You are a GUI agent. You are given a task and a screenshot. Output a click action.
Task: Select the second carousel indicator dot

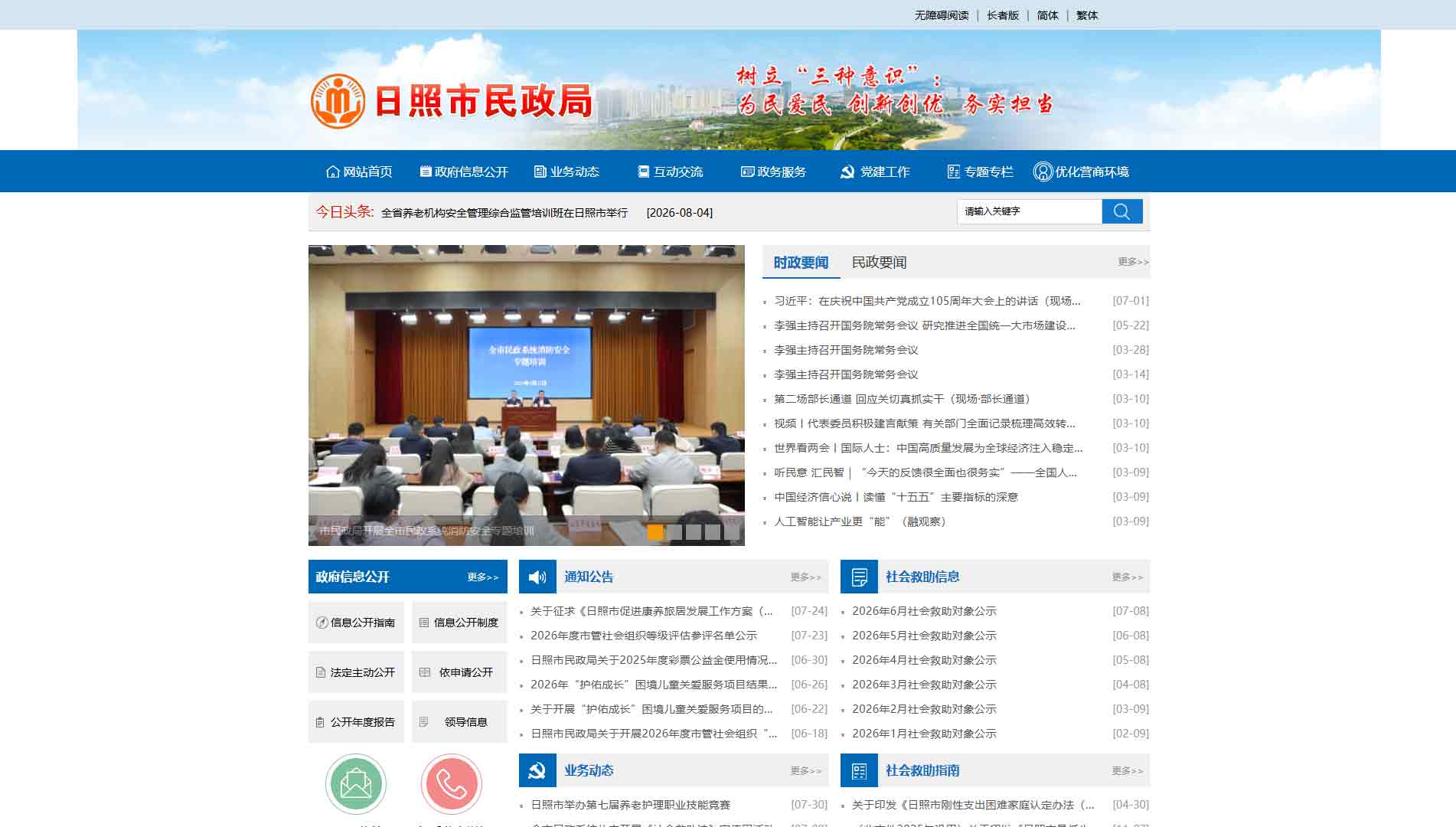coord(674,532)
